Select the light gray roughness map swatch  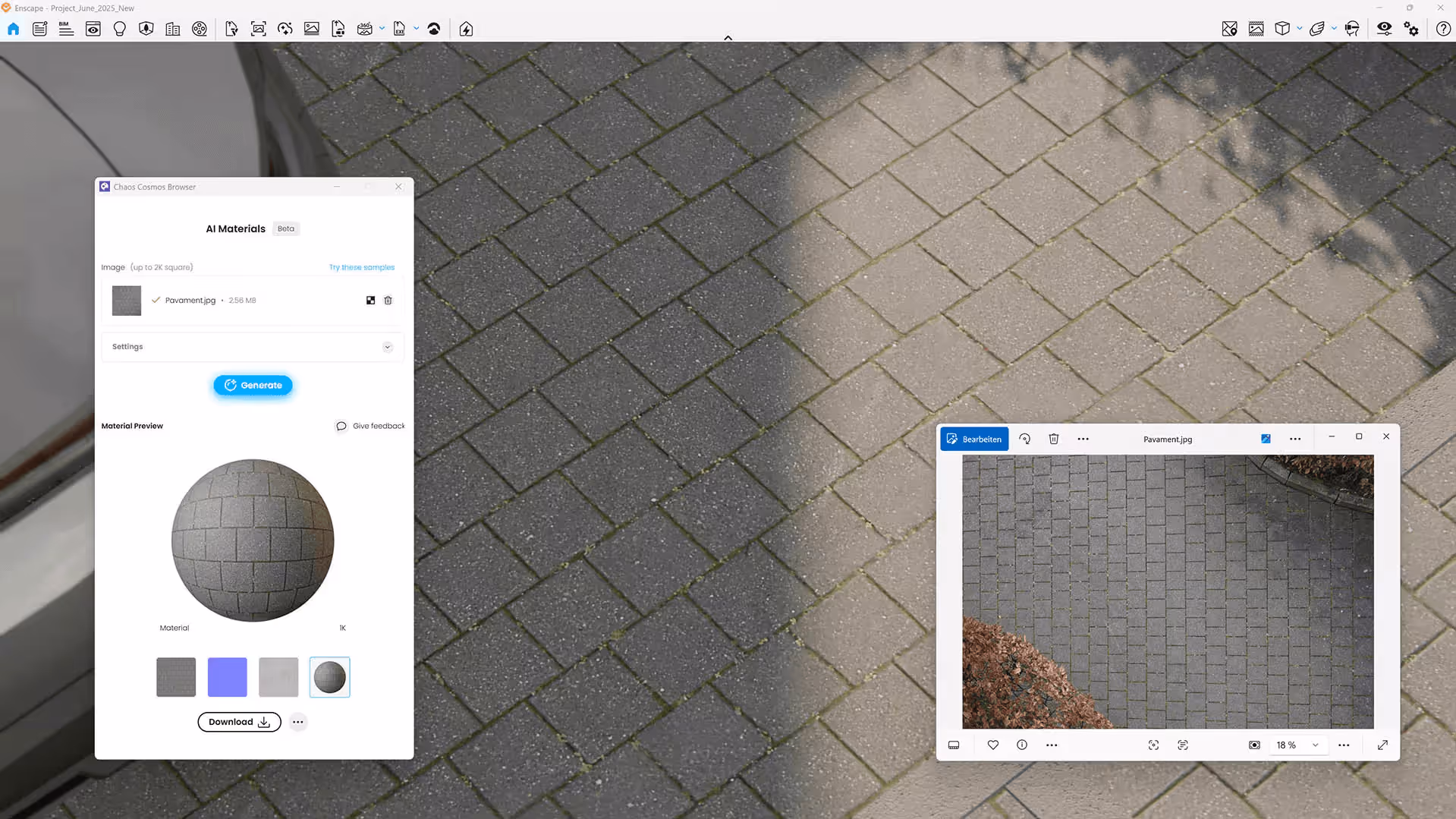pos(278,677)
